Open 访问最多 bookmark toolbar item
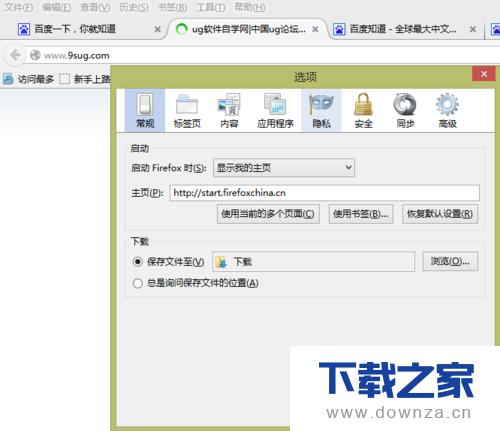Screen dimensions: 500x431 point(29,79)
